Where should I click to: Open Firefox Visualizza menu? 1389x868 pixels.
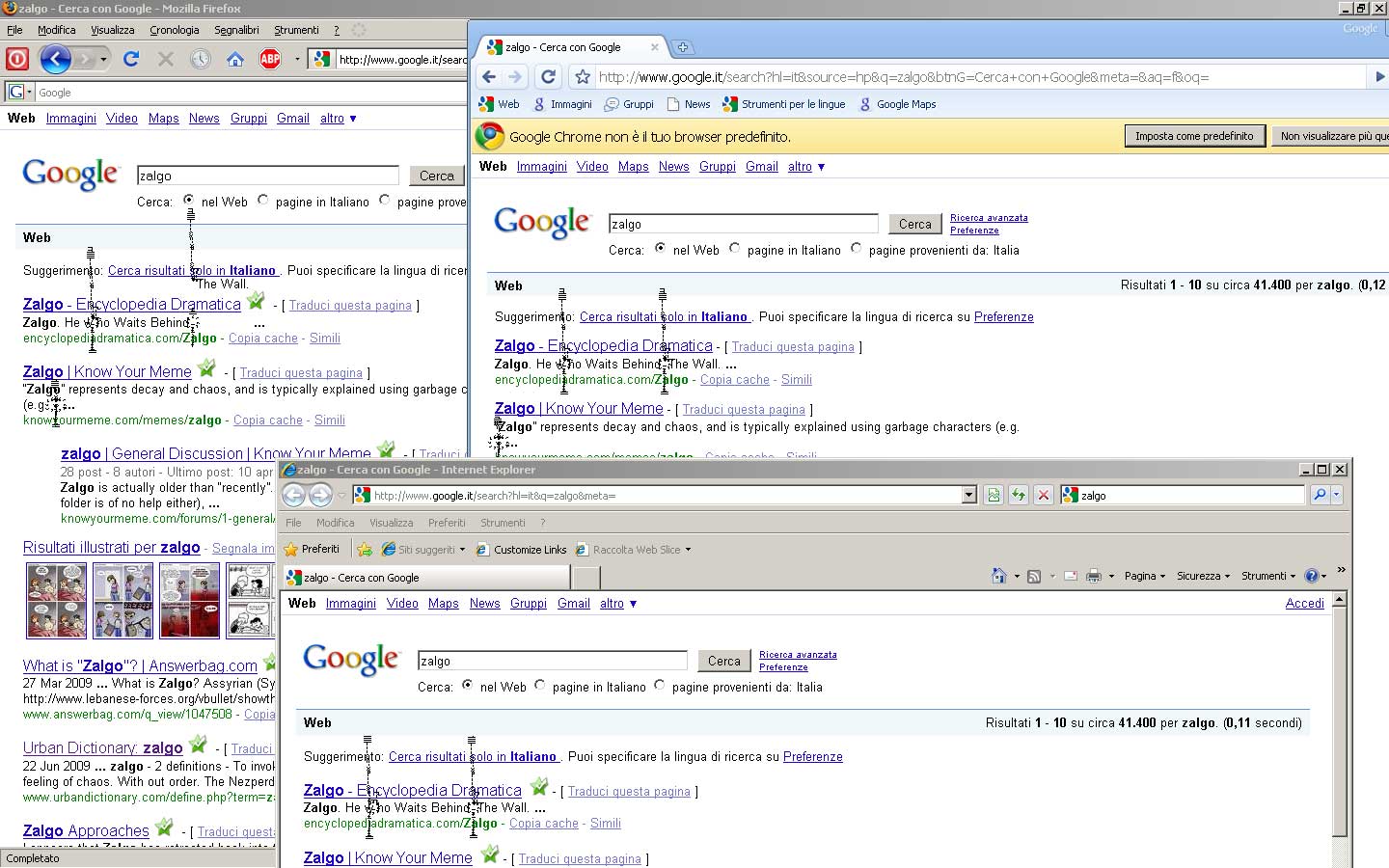pyautogui.click(x=113, y=30)
